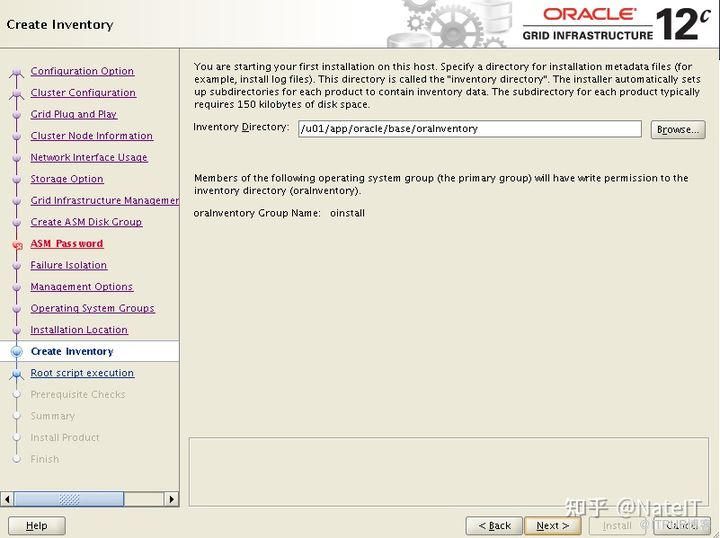Click the Cluster Node Information step bullet
This screenshot has height=538, width=720.
pos(17,136)
